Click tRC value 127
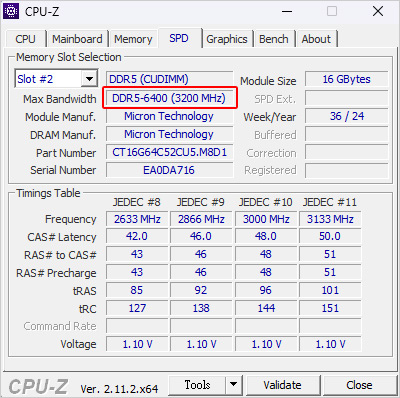The image size is (400, 398). coord(137,308)
